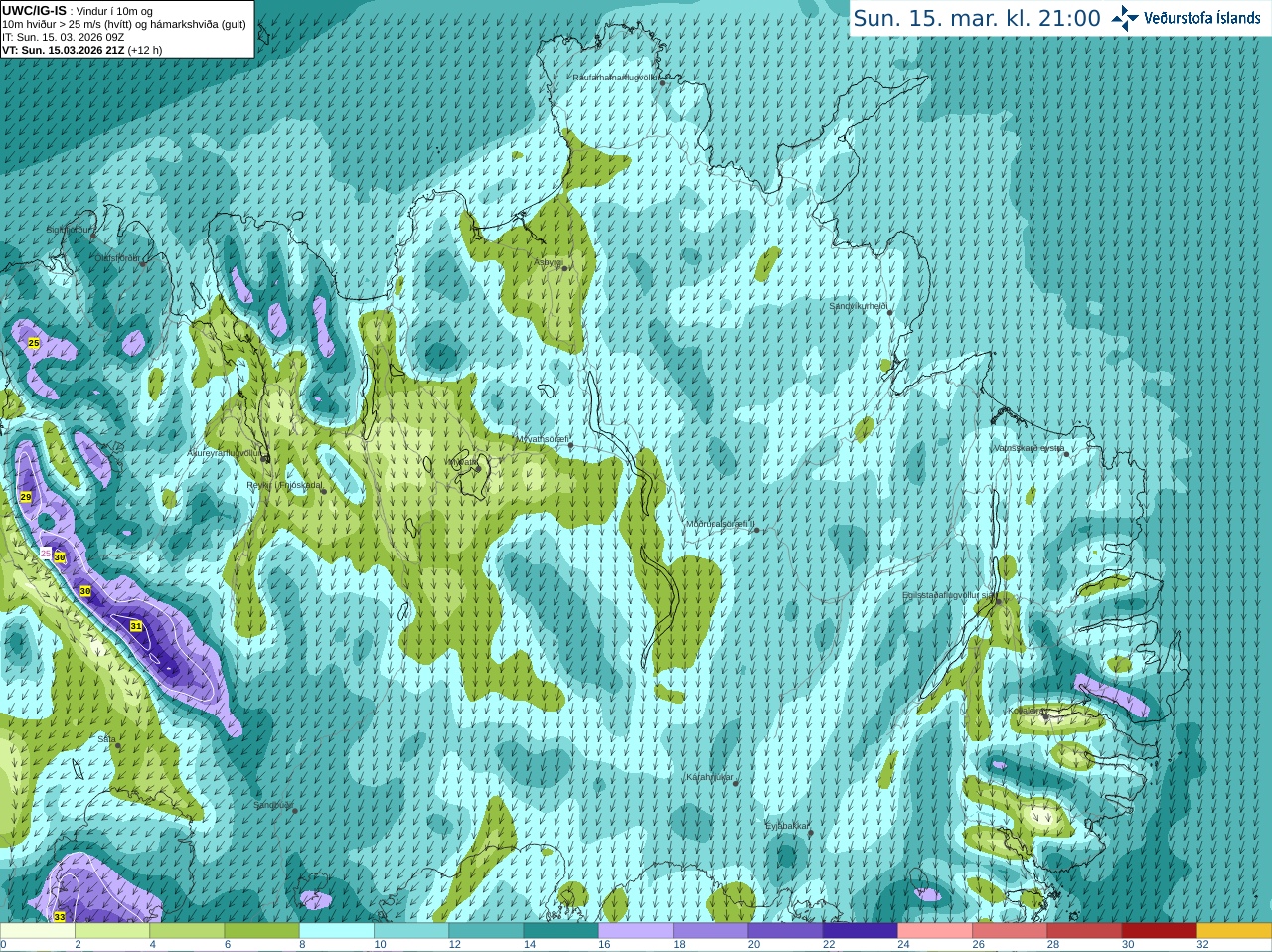Image resolution: width=1272 pixels, height=952 pixels.
Task: Click the 2–4 m/s light green legend swatch
Action: (x=112, y=931)
